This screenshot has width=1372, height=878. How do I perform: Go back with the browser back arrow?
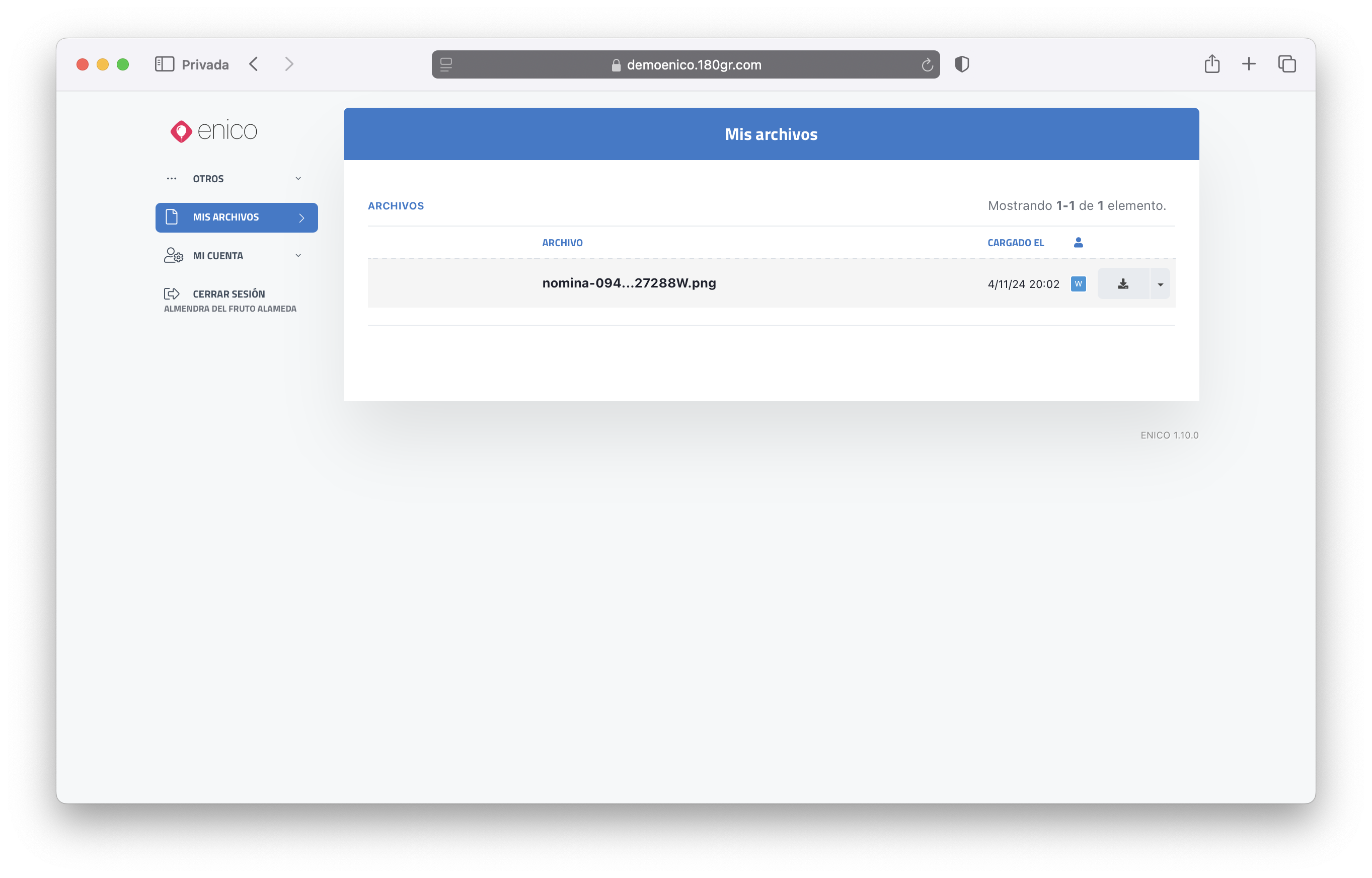coord(254,64)
